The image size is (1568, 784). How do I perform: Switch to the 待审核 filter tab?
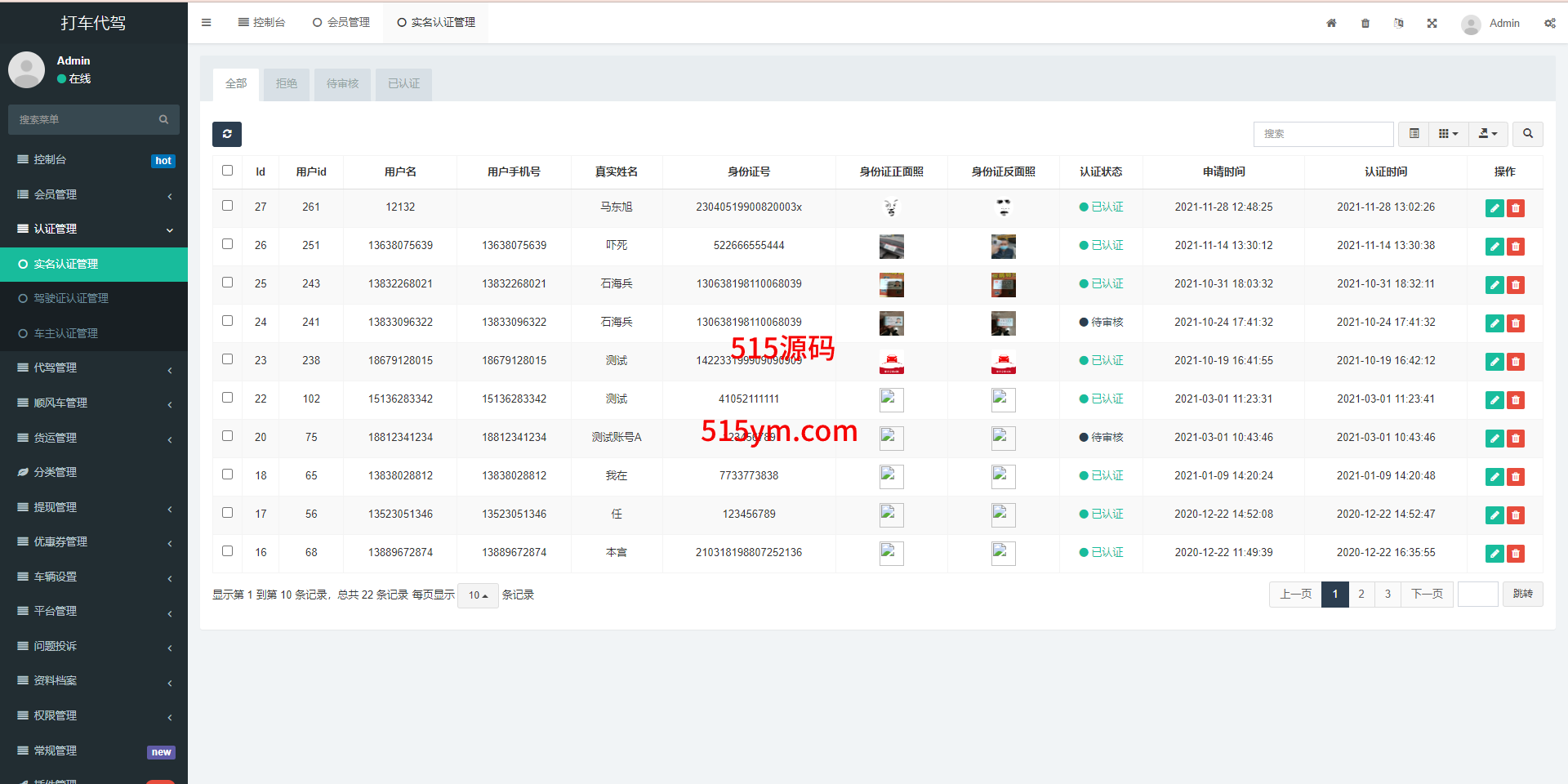point(342,84)
